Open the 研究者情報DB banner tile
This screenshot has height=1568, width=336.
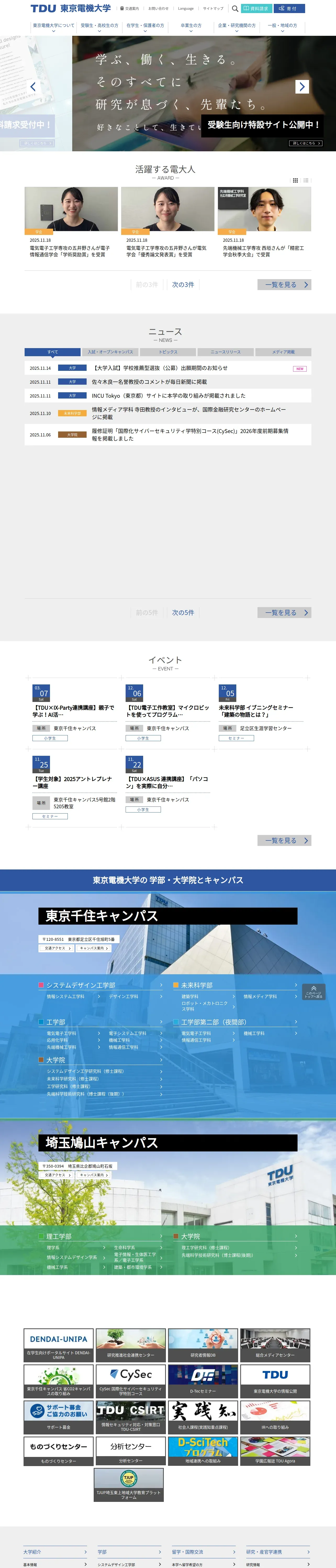click(x=203, y=1345)
